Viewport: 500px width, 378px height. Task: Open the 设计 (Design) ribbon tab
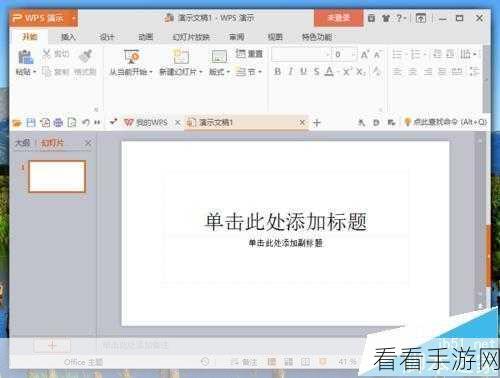(107, 37)
